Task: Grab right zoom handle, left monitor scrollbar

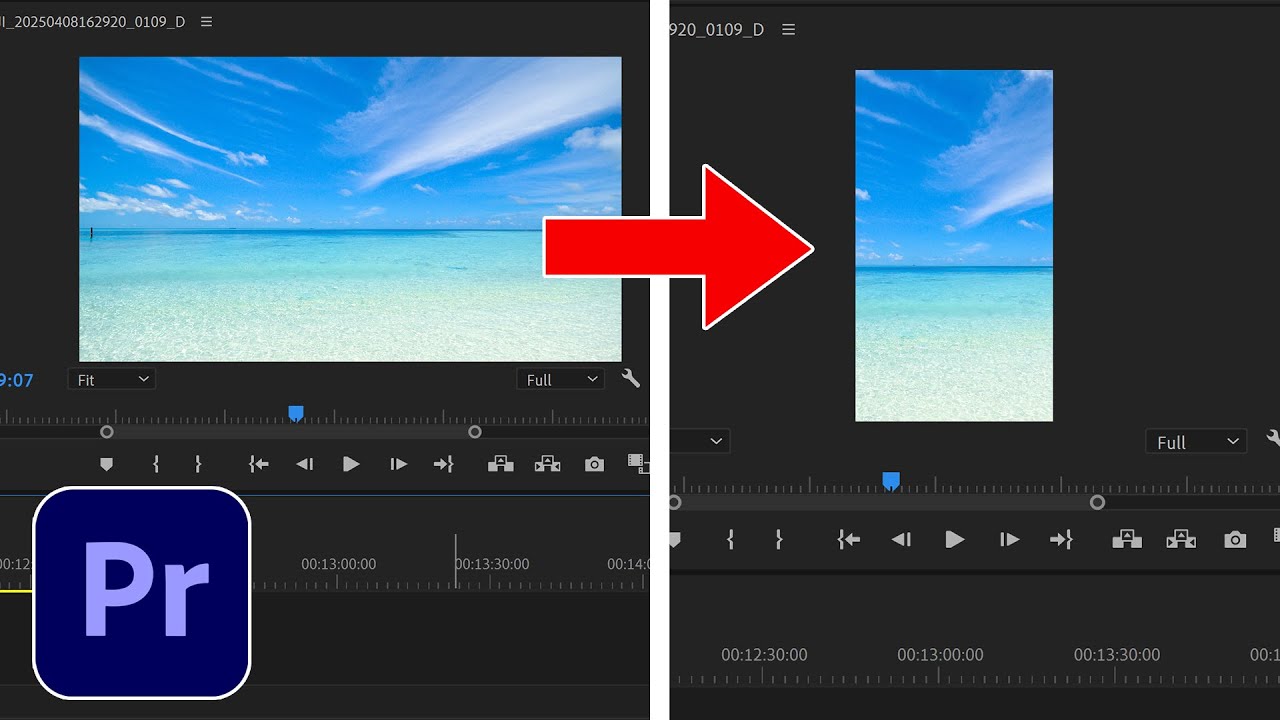Action: [x=475, y=432]
